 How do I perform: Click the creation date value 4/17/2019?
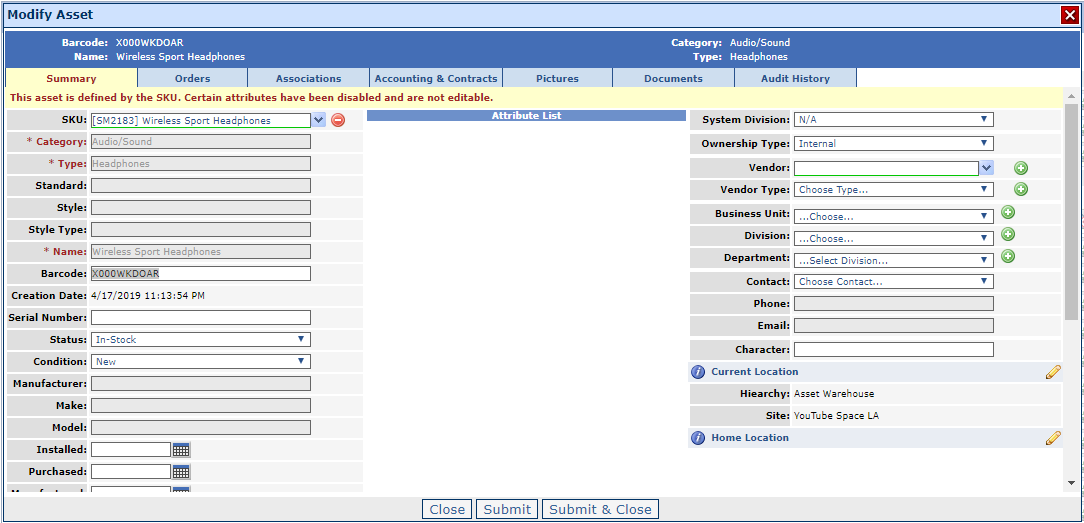[x=148, y=296]
